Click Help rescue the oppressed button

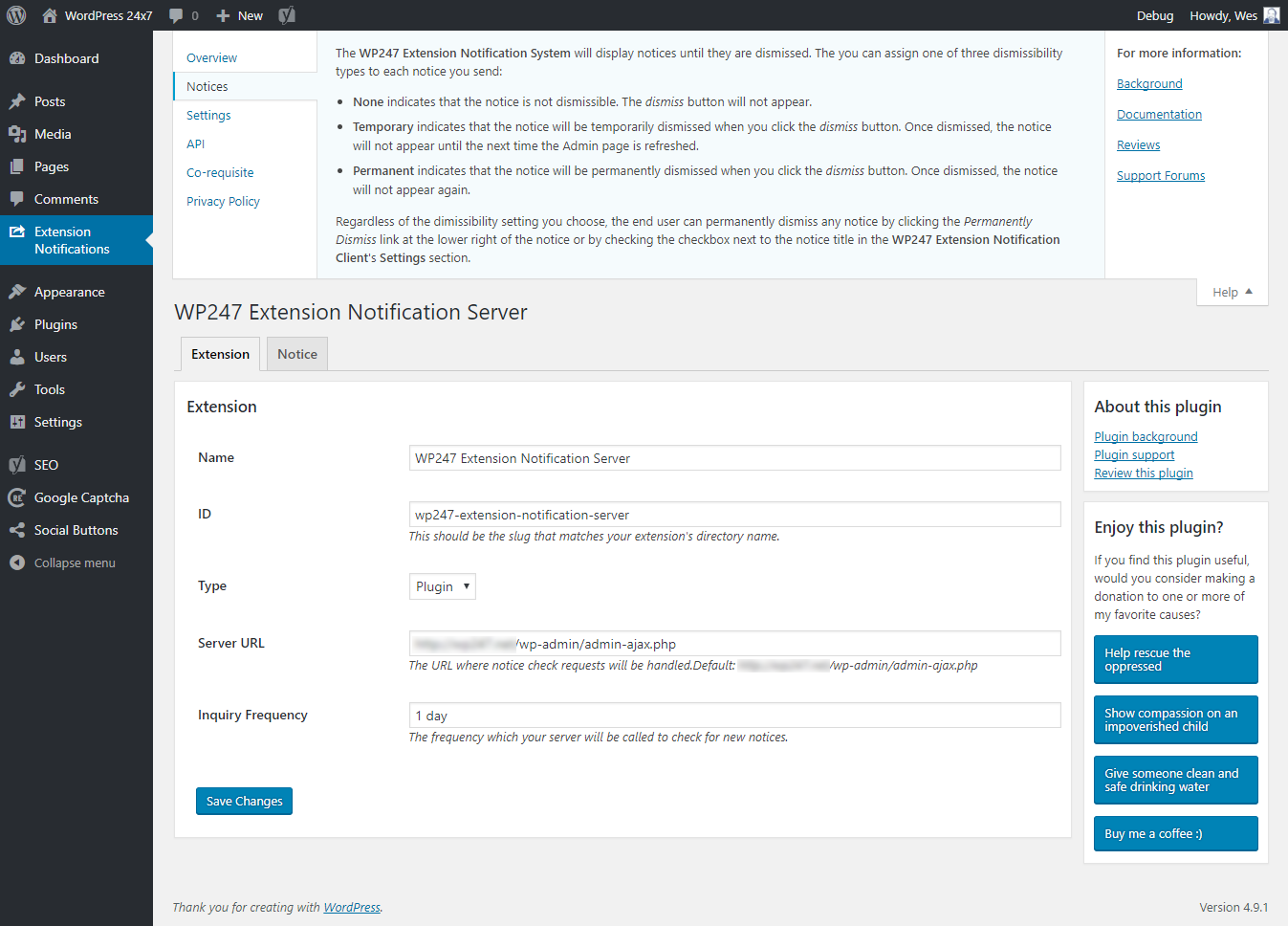(x=1175, y=659)
